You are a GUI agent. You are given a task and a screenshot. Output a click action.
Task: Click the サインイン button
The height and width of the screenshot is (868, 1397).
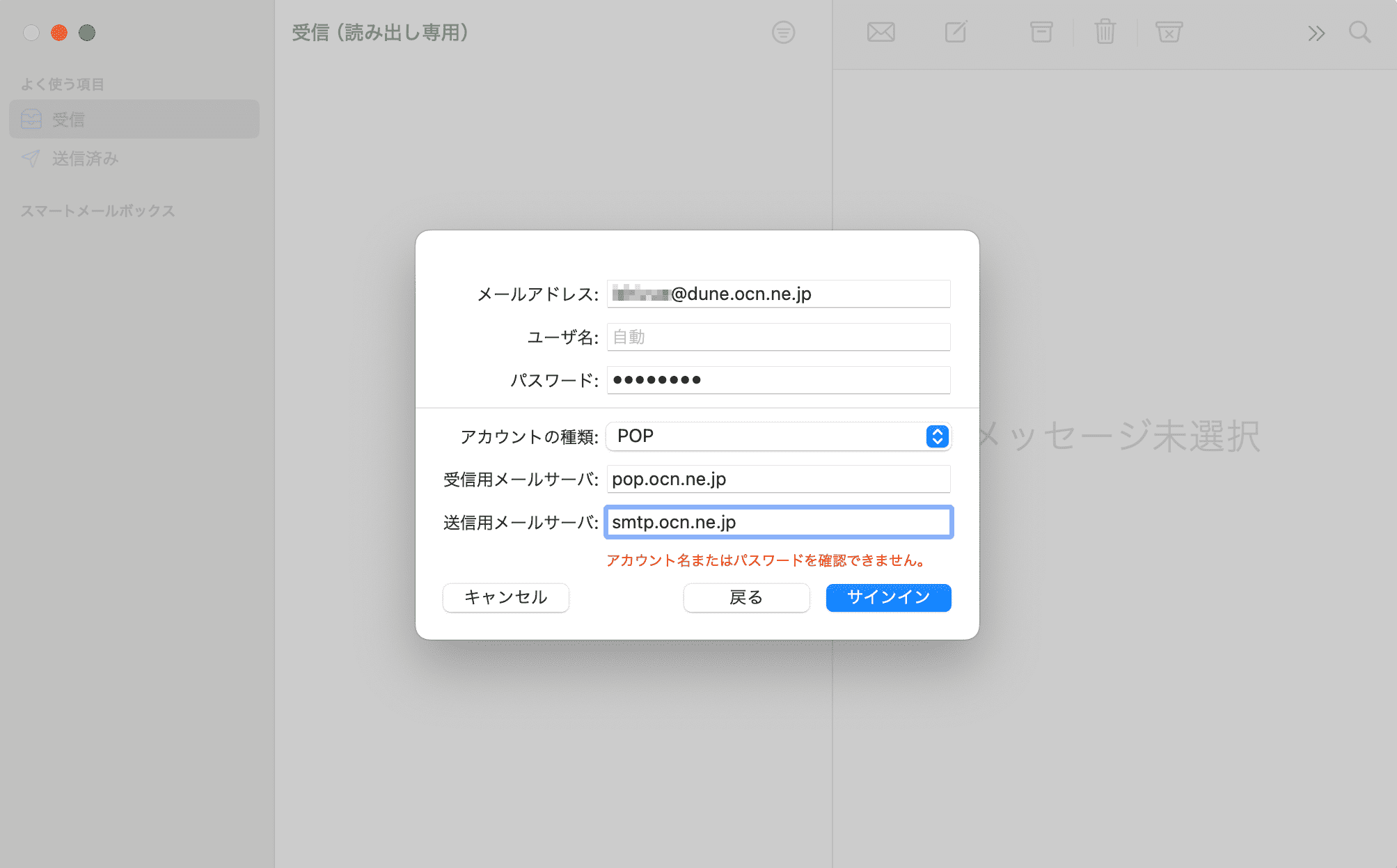click(x=888, y=597)
